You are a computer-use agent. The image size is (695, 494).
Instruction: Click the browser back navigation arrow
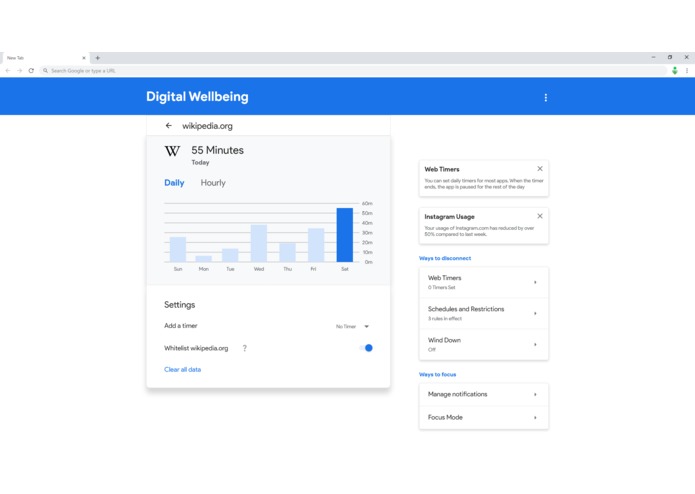[8, 70]
